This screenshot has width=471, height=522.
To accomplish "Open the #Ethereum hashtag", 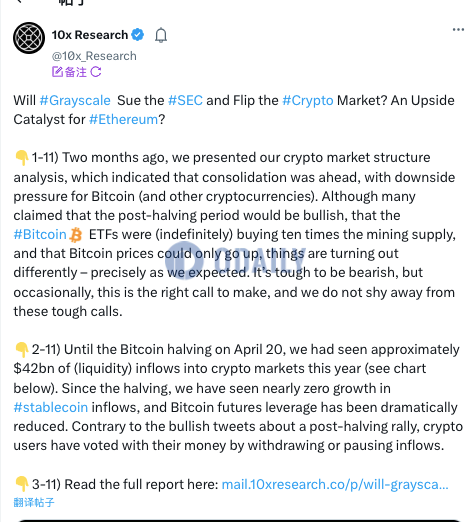I will 123,119.
